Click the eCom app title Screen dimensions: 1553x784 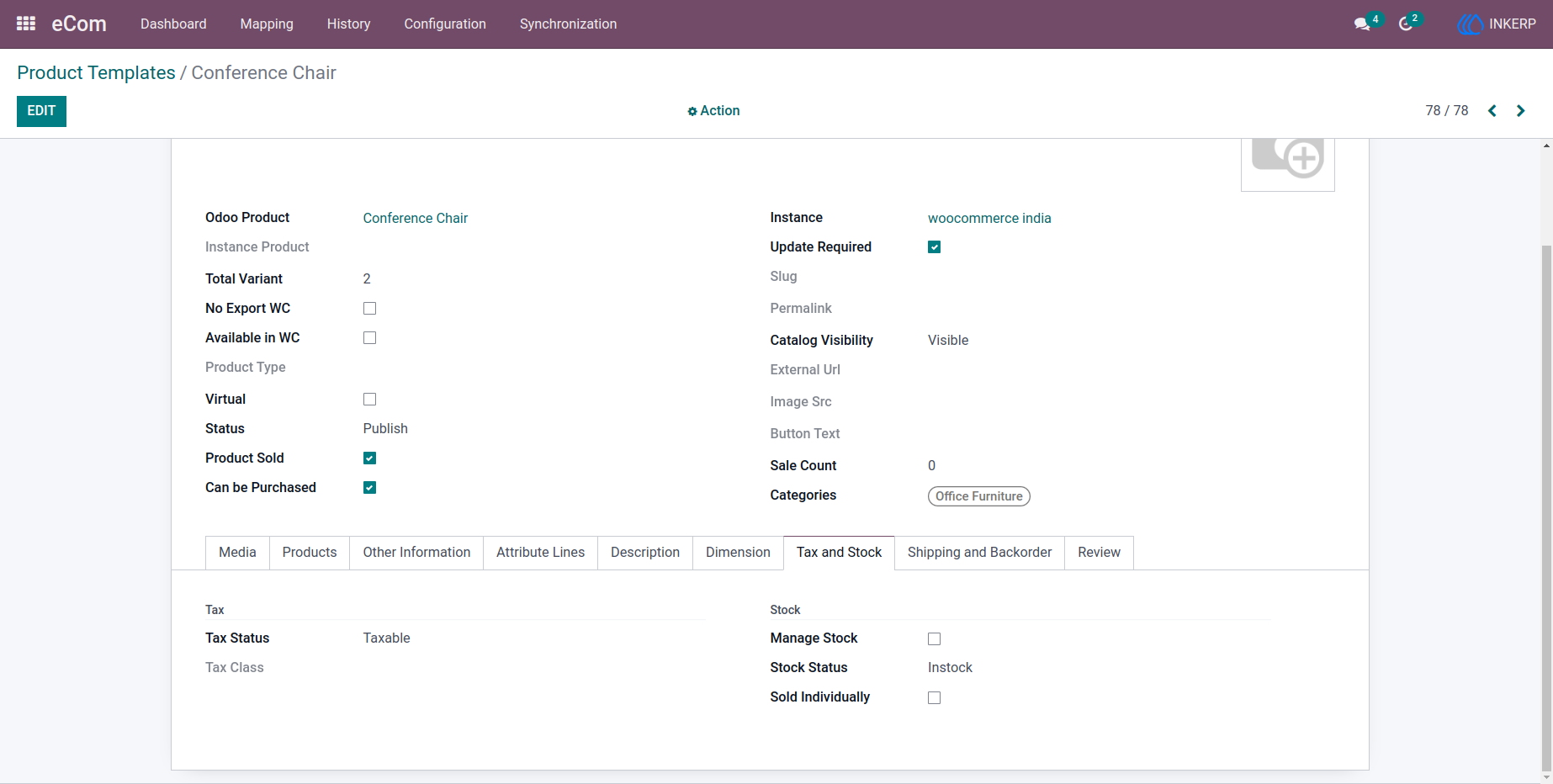tap(79, 24)
